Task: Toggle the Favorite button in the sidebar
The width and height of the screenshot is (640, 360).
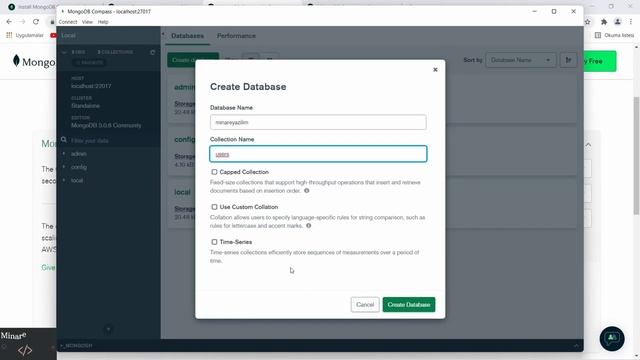Action: point(90,63)
